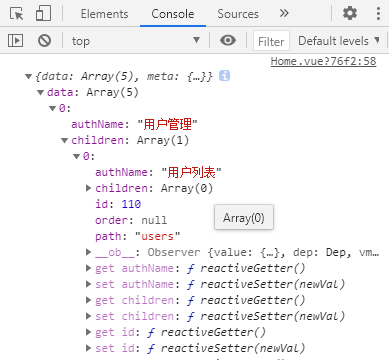Expand get id reactiveGetter
This screenshot has height=360, width=389.
point(88,332)
